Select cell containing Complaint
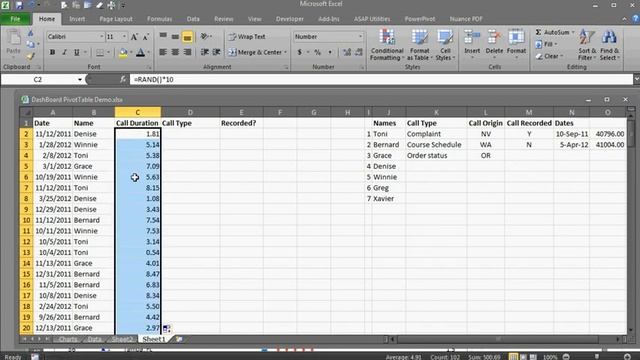Screen dimensions: 640x360 tap(436, 134)
